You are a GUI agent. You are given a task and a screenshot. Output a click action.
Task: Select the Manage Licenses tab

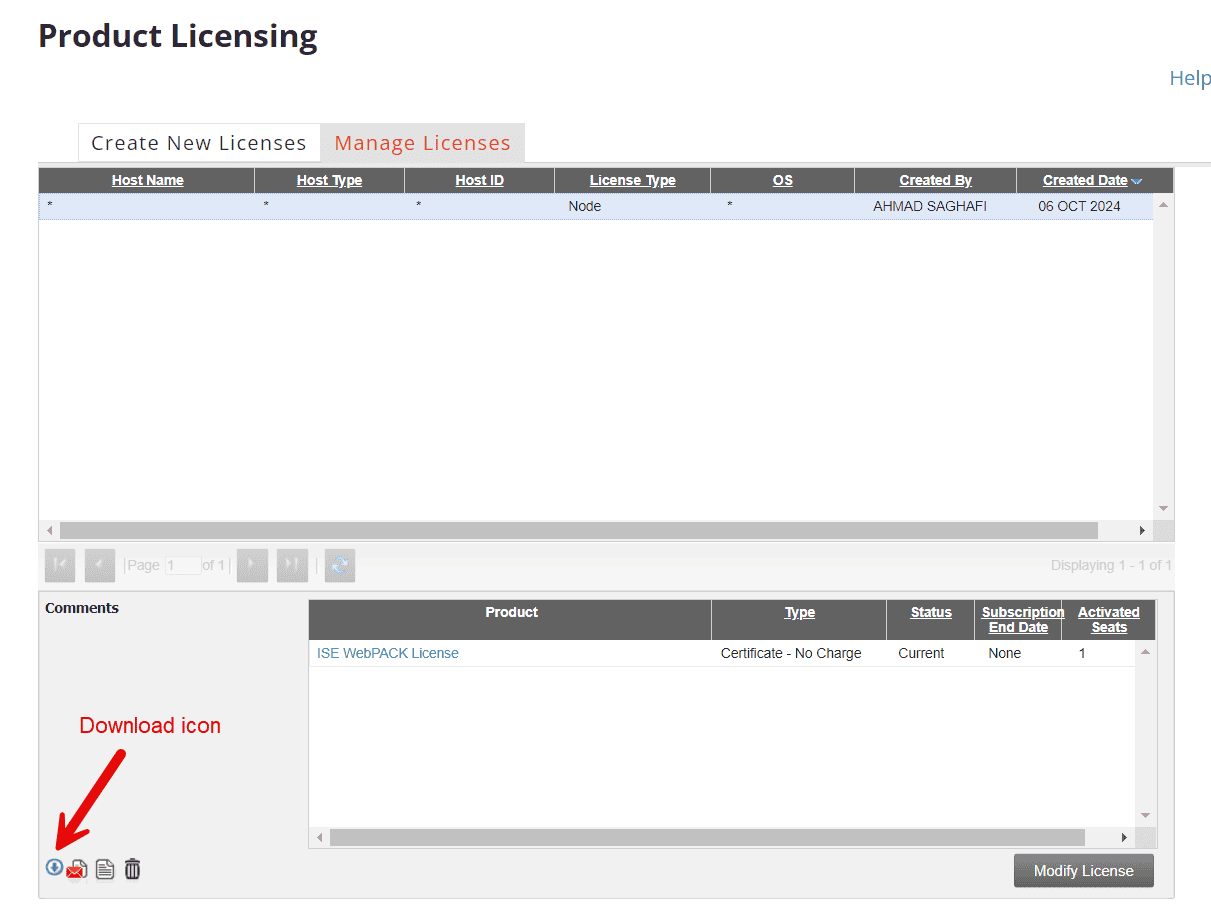[422, 142]
